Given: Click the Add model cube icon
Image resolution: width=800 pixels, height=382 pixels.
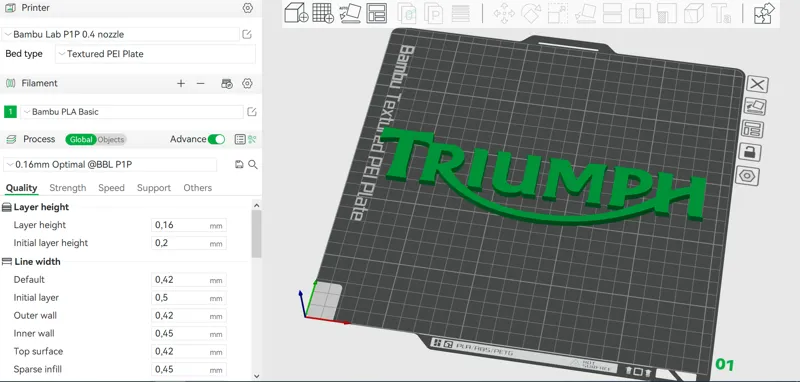Looking at the screenshot, I should [296, 13].
